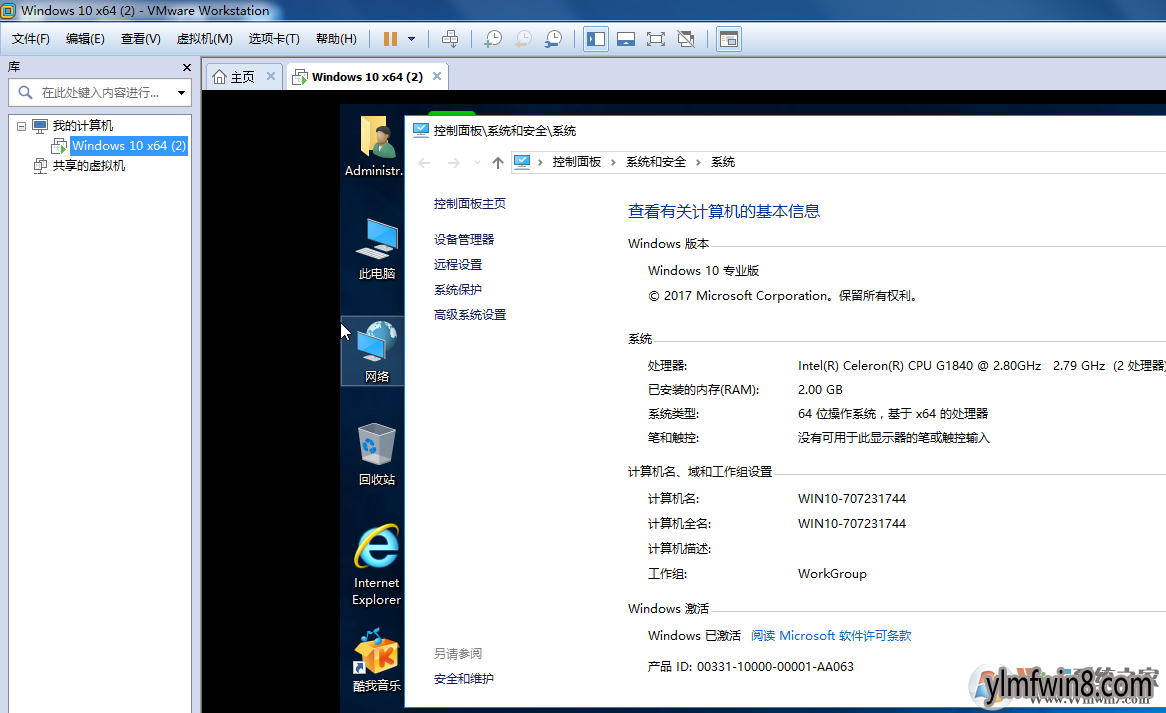Open the 编辑(E) menu

85,39
